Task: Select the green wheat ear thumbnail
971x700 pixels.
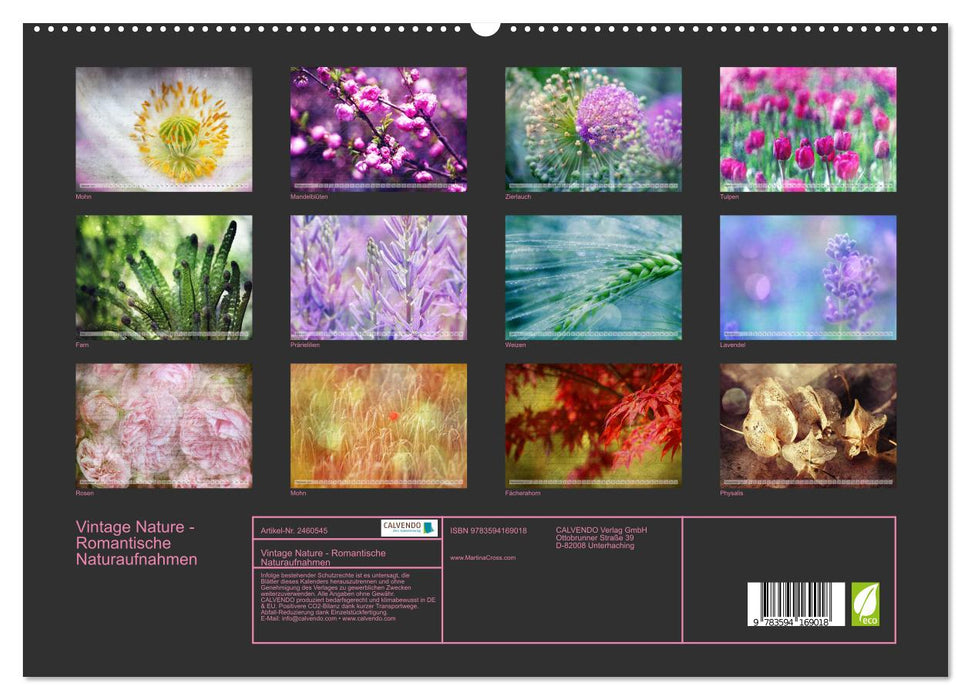Action: [x=593, y=277]
